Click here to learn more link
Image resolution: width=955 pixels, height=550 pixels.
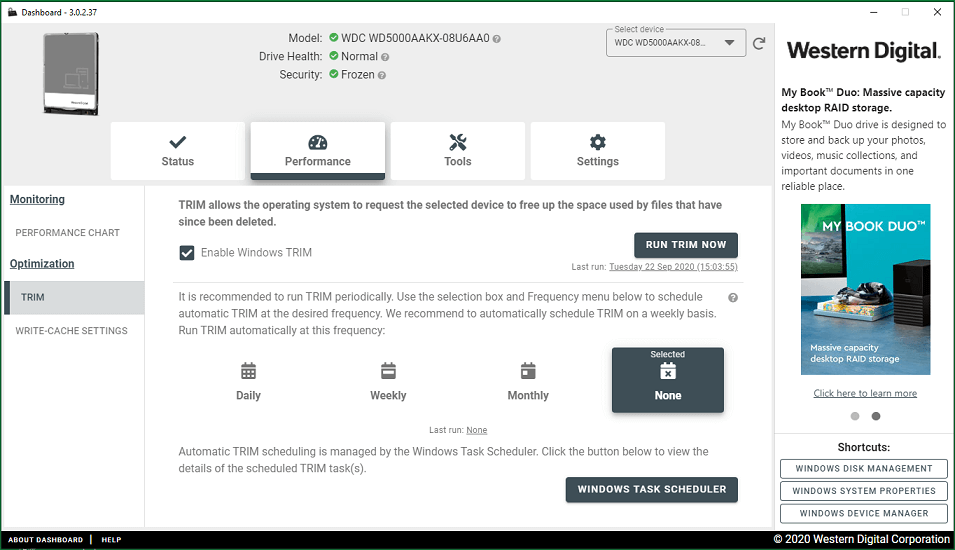click(x=865, y=393)
